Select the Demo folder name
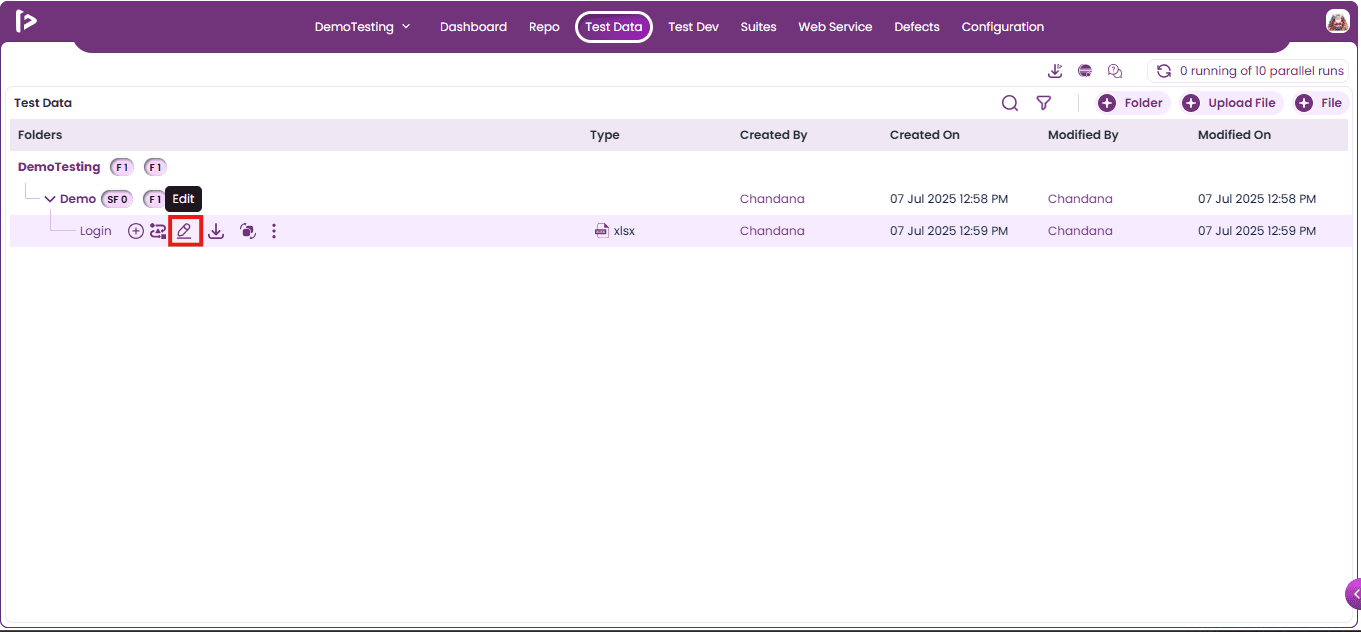This screenshot has height=632, width=1361. pos(78,199)
